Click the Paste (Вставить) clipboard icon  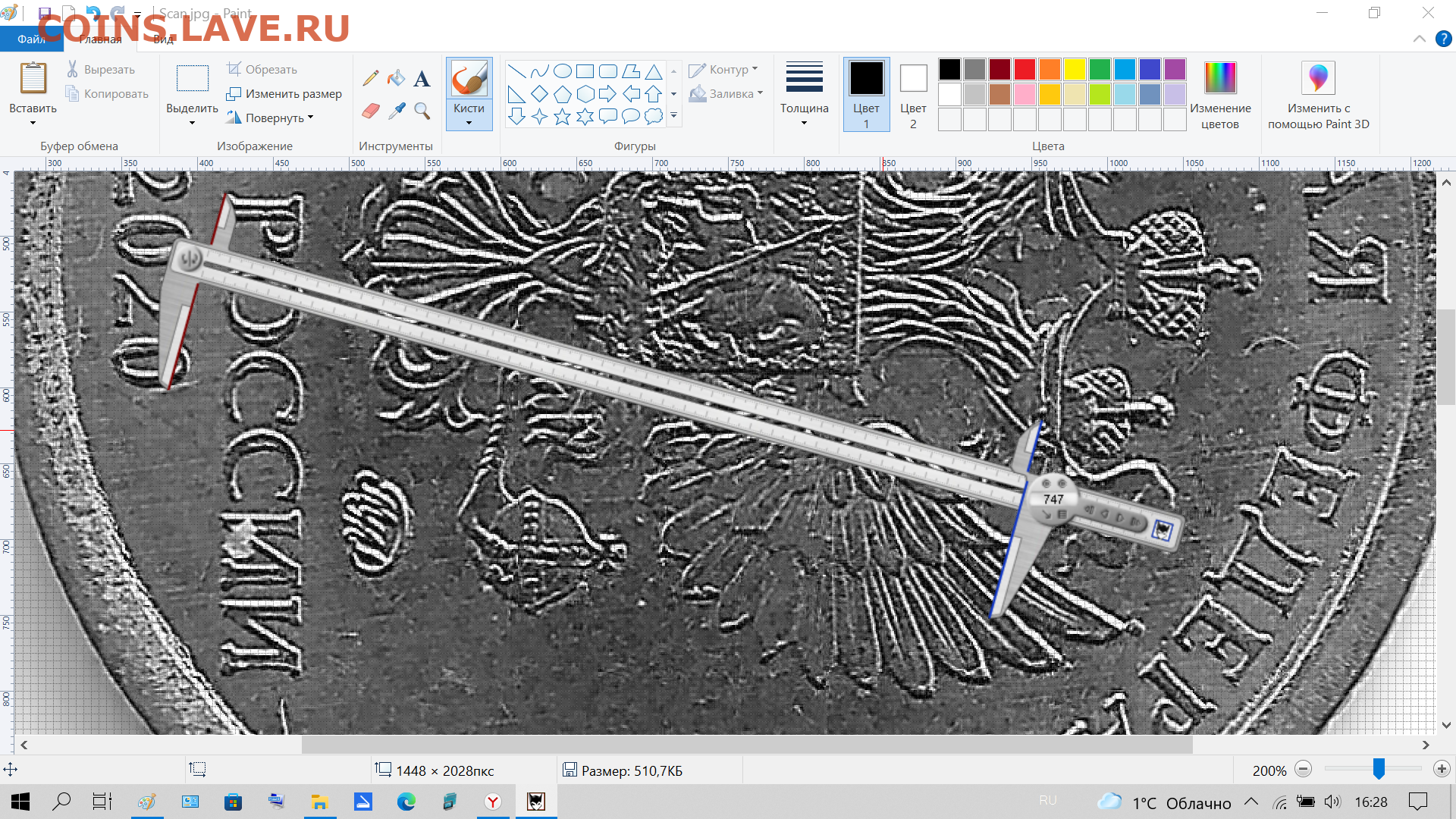[x=33, y=79]
